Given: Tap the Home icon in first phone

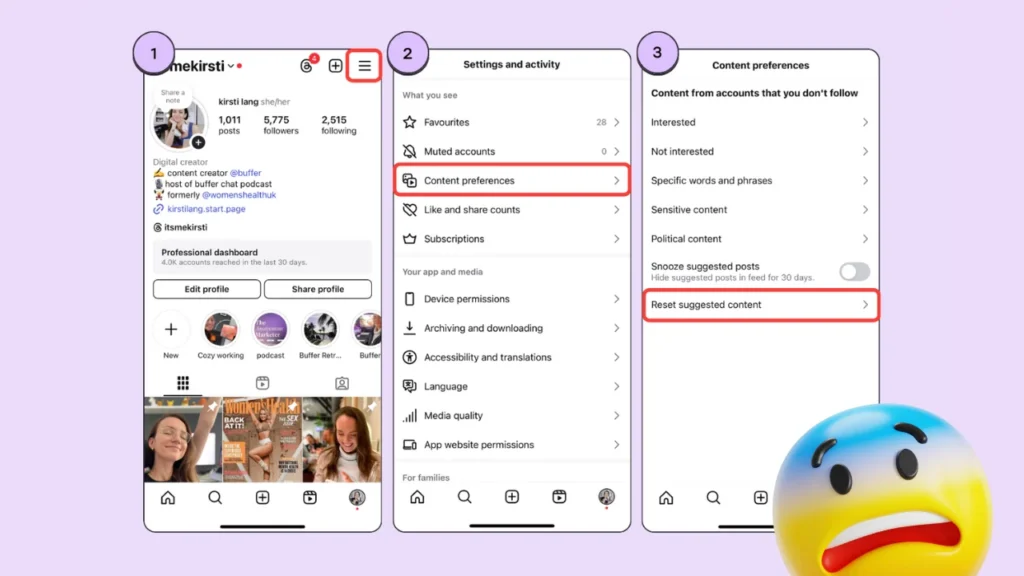Looking at the screenshot, I should [x=168, y=498].
